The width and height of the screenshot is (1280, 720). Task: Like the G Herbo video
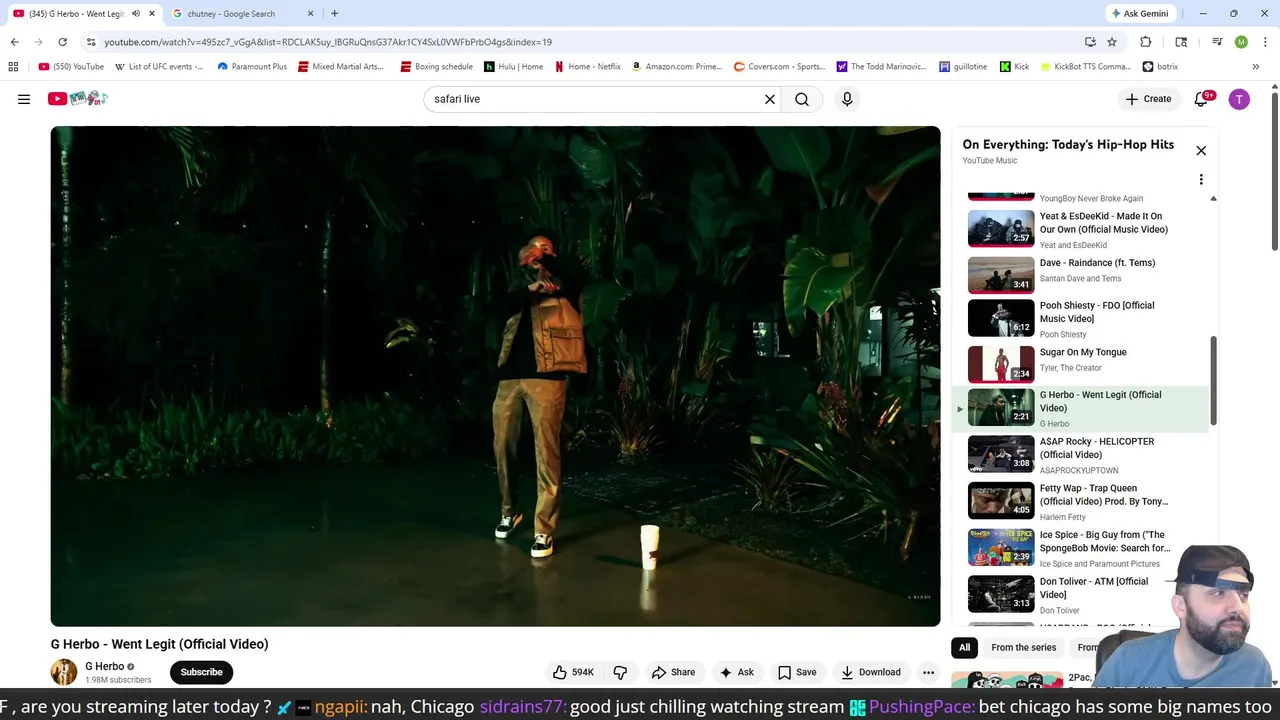[574, 672]
